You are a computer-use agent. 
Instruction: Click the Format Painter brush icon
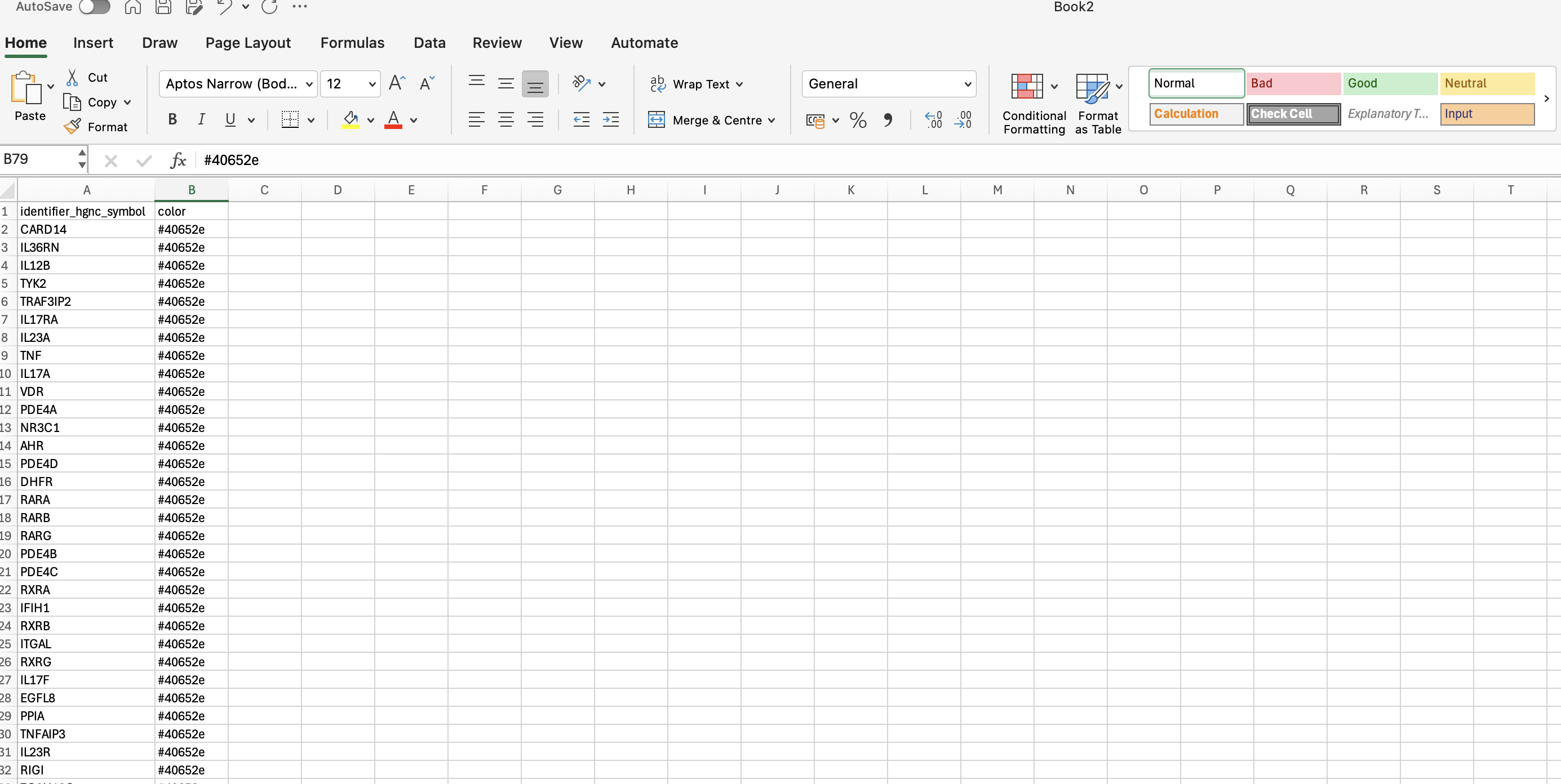[x=72, y=127]
